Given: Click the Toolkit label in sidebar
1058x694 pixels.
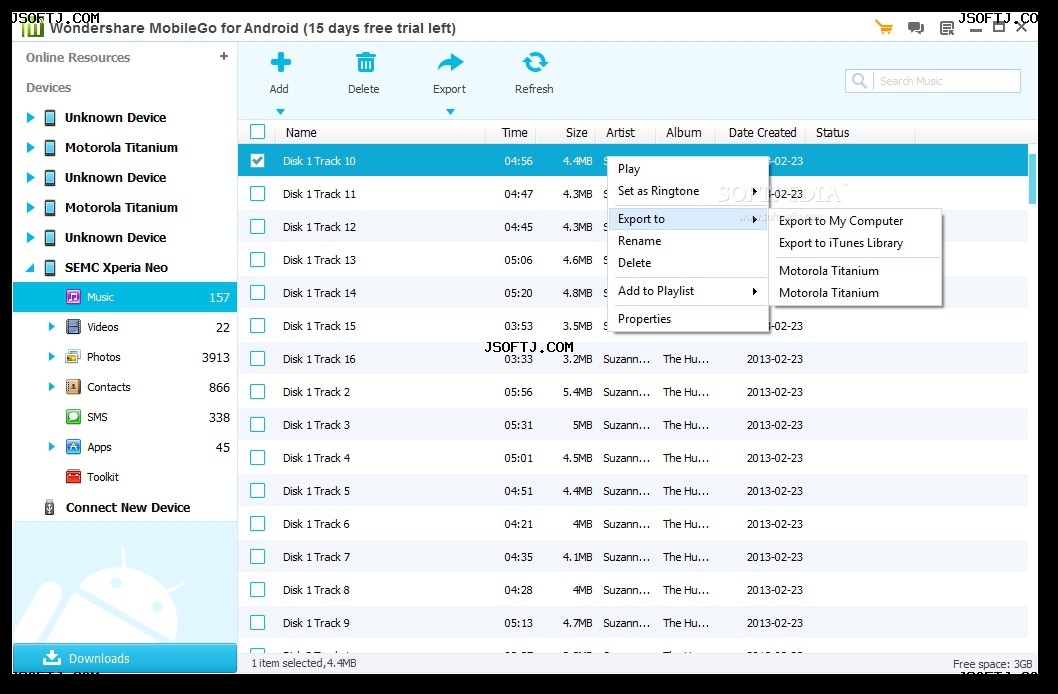Looking at the screenshot, I should pyautogui.click(x=103, y=477).
